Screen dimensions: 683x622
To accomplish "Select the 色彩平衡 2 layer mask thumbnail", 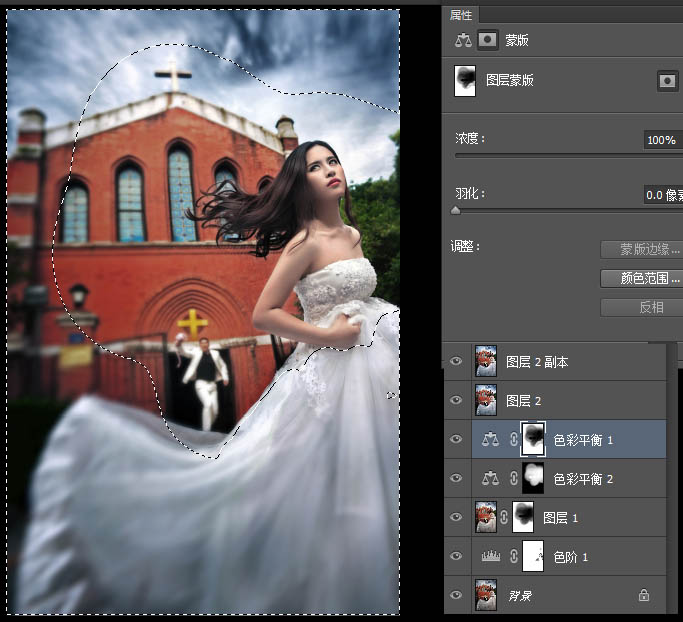I will click(x=532, y=479).
